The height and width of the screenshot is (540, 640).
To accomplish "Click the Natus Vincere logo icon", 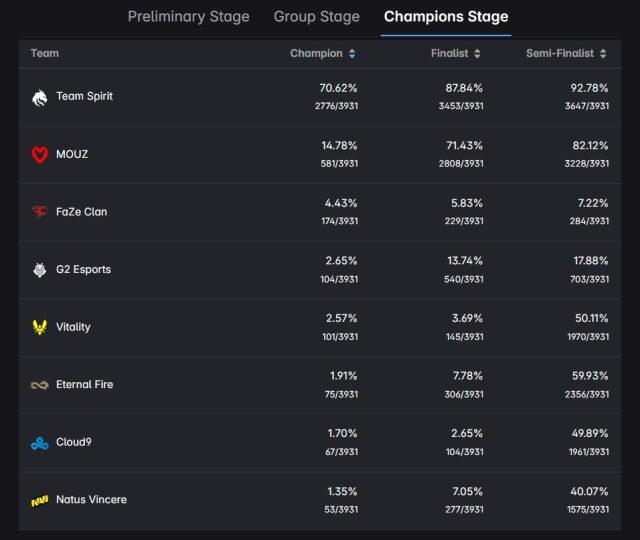I will coord(39,500).
